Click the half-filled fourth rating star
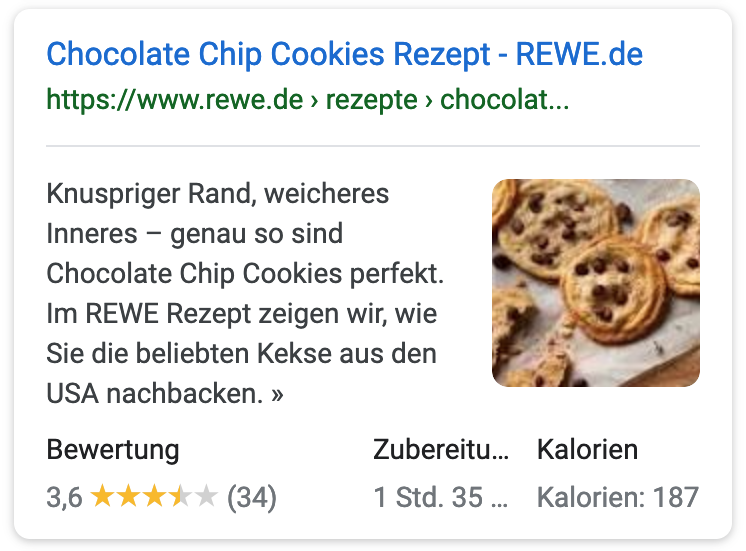Screen dimensions: 746x551 pyautogui.click(x=180, y=496)
